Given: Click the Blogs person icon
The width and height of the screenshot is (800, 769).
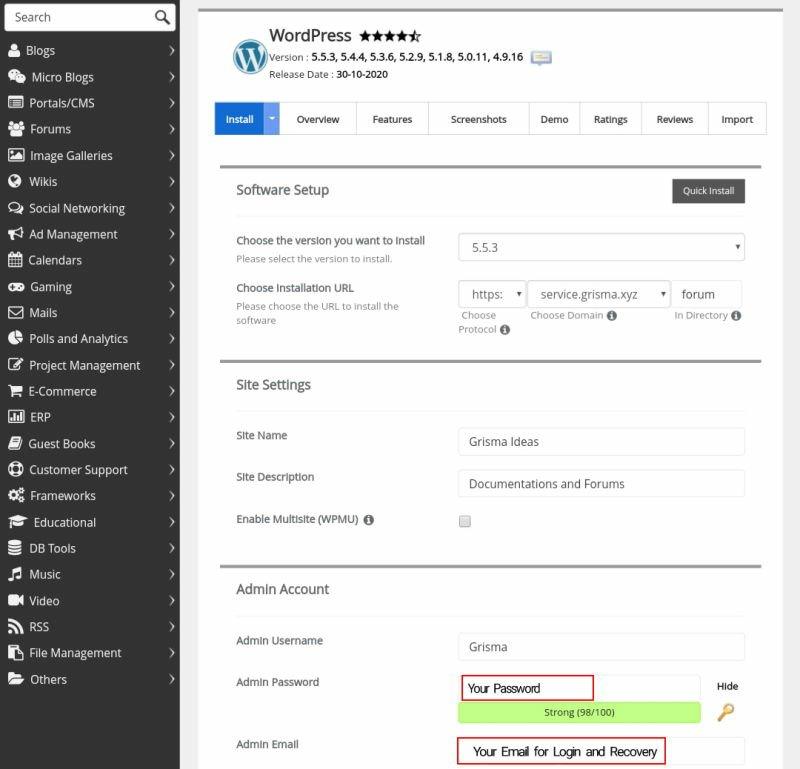Looking at the screenshot, I should [14, 50].
